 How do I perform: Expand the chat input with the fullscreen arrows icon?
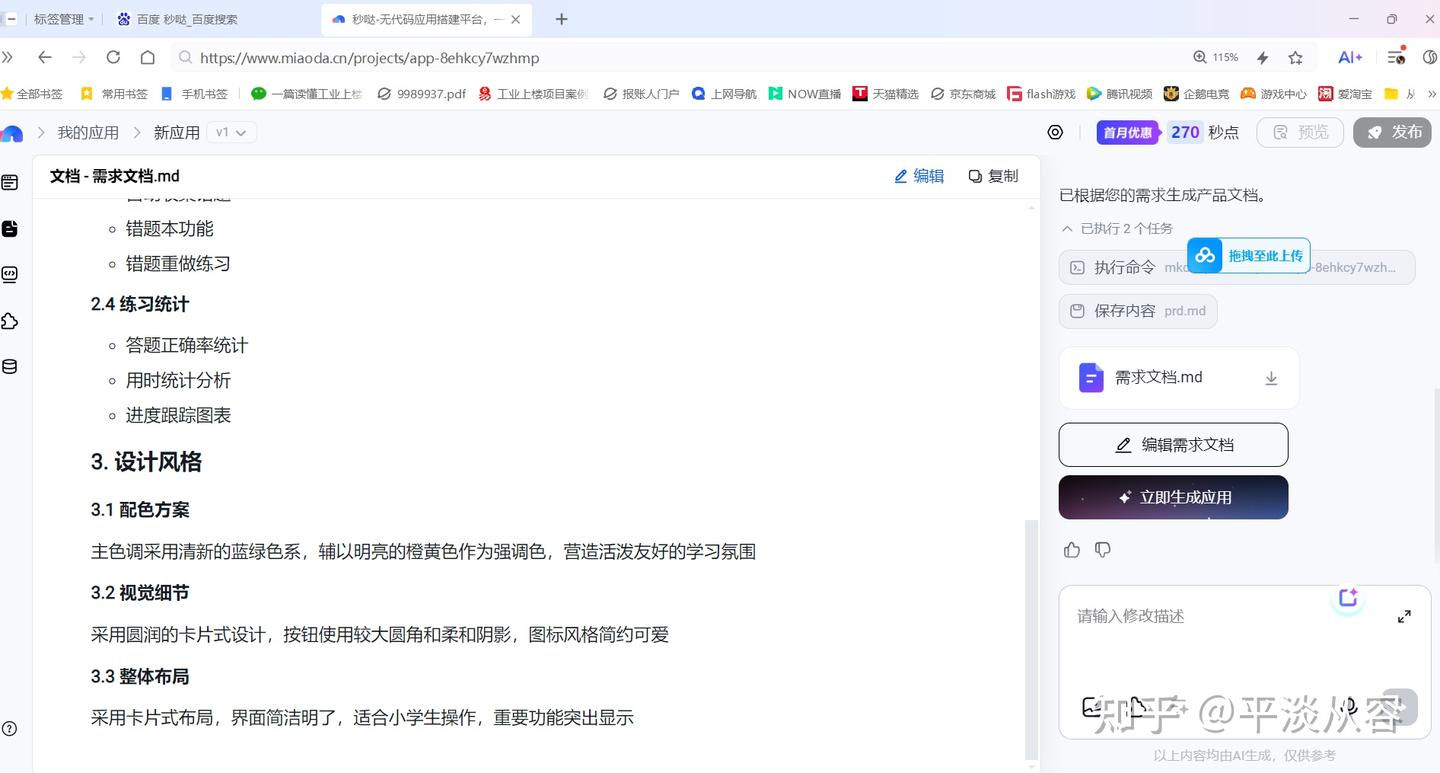coord(1405,617)
